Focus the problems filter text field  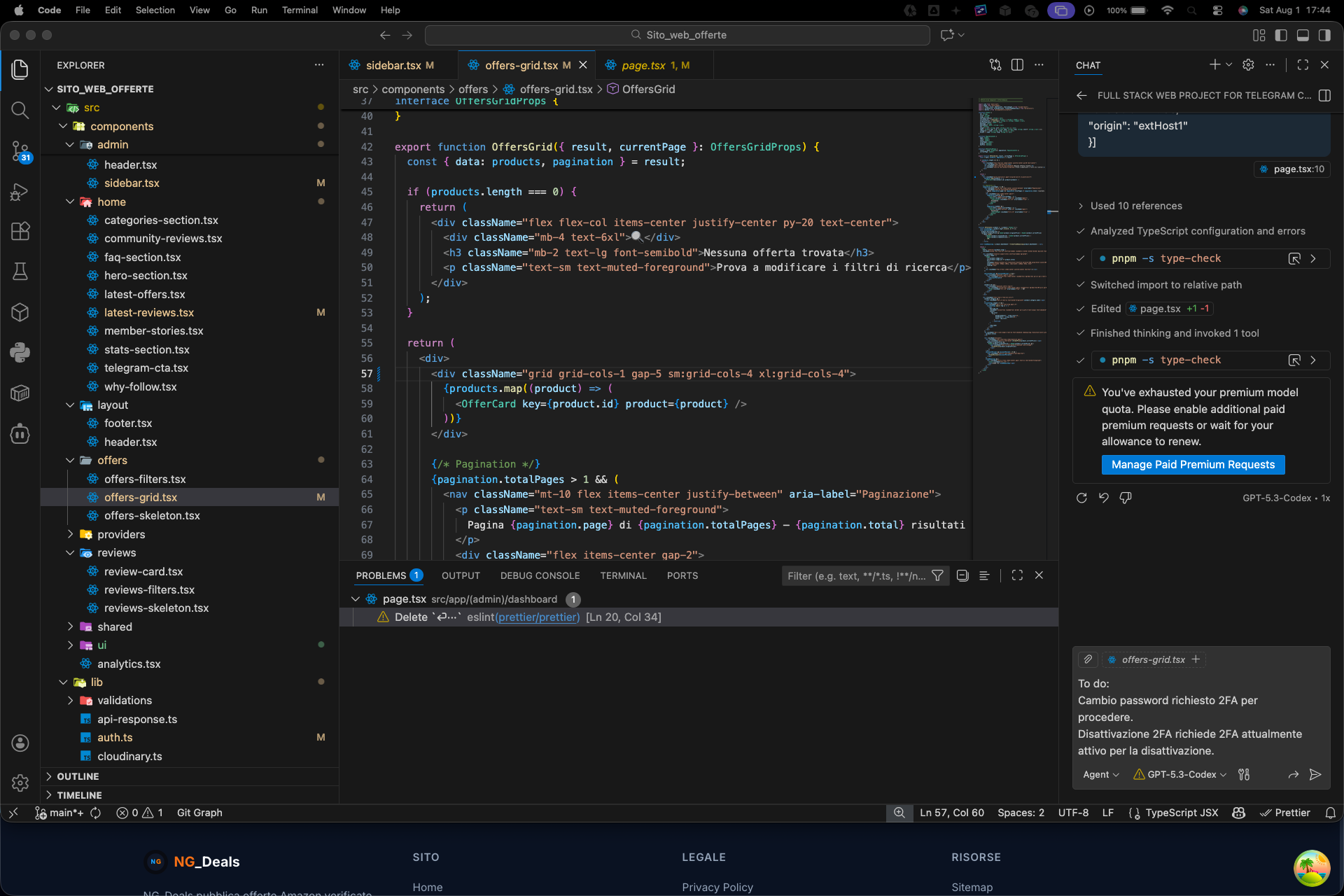coord(856,575)
